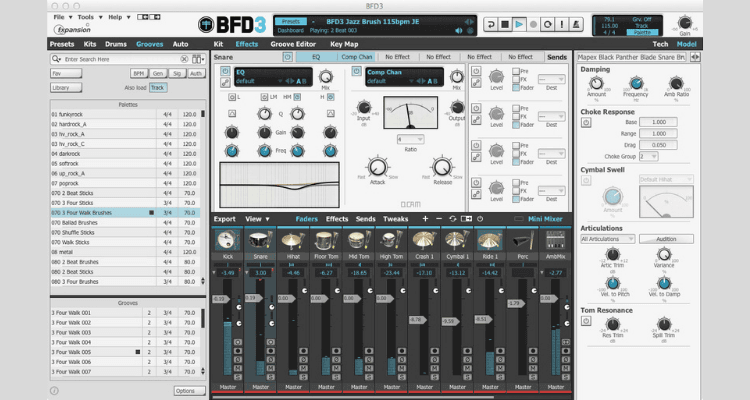Click the Damping Frequency knob
This screenshot has width=750, height=400.
click(636, 83)
